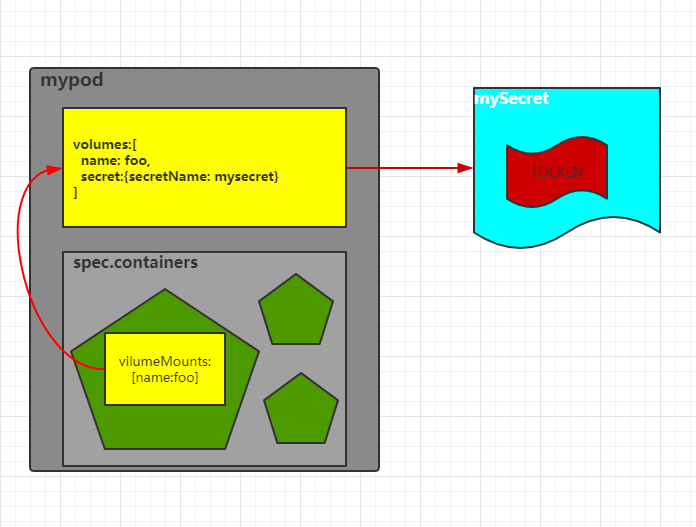The image size is (696, 527).
Task: Select the upper small green pentagon
Action: coord(296,312)
